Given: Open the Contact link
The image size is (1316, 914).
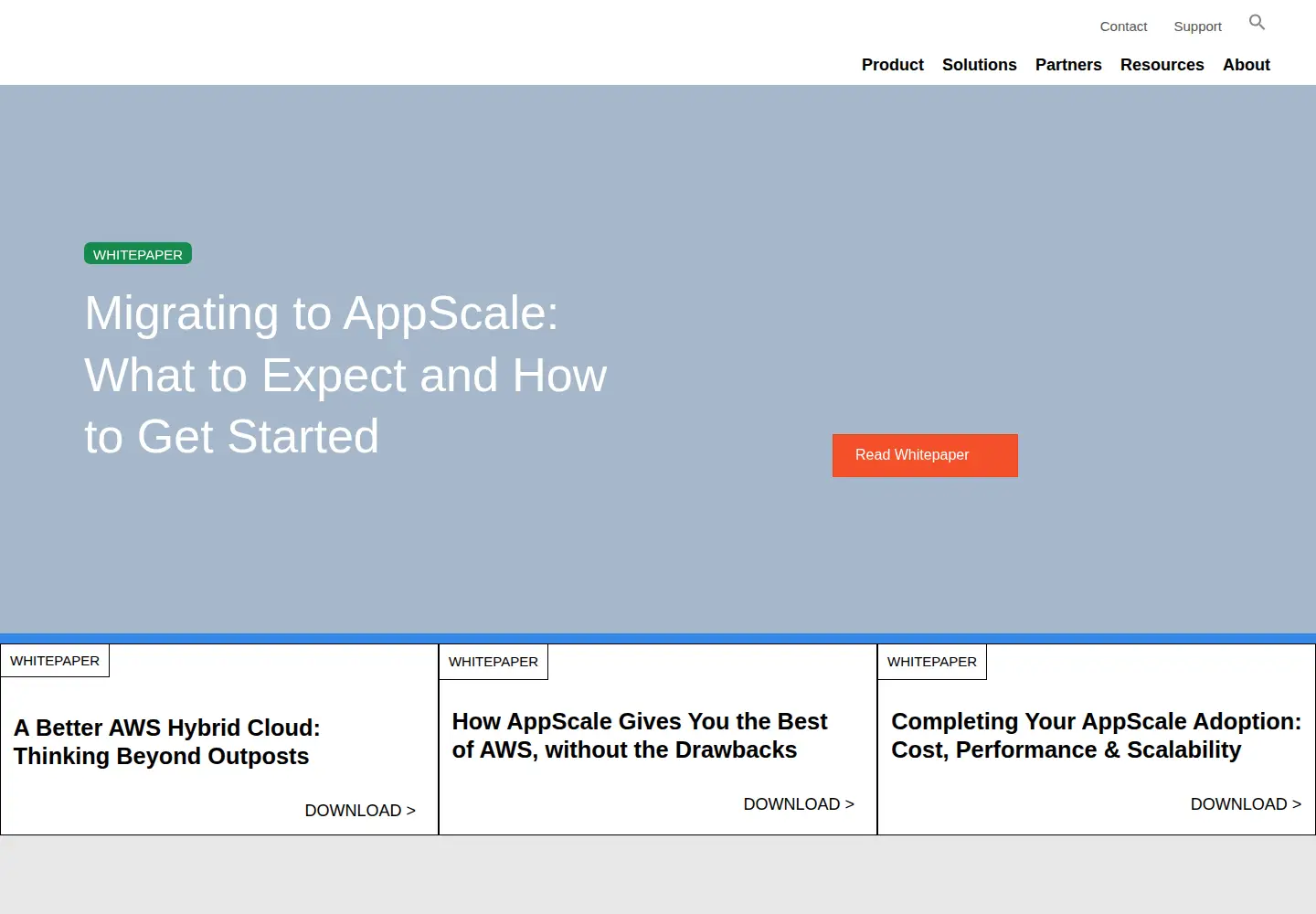Looking at the screenshot, I should 1123,27.
